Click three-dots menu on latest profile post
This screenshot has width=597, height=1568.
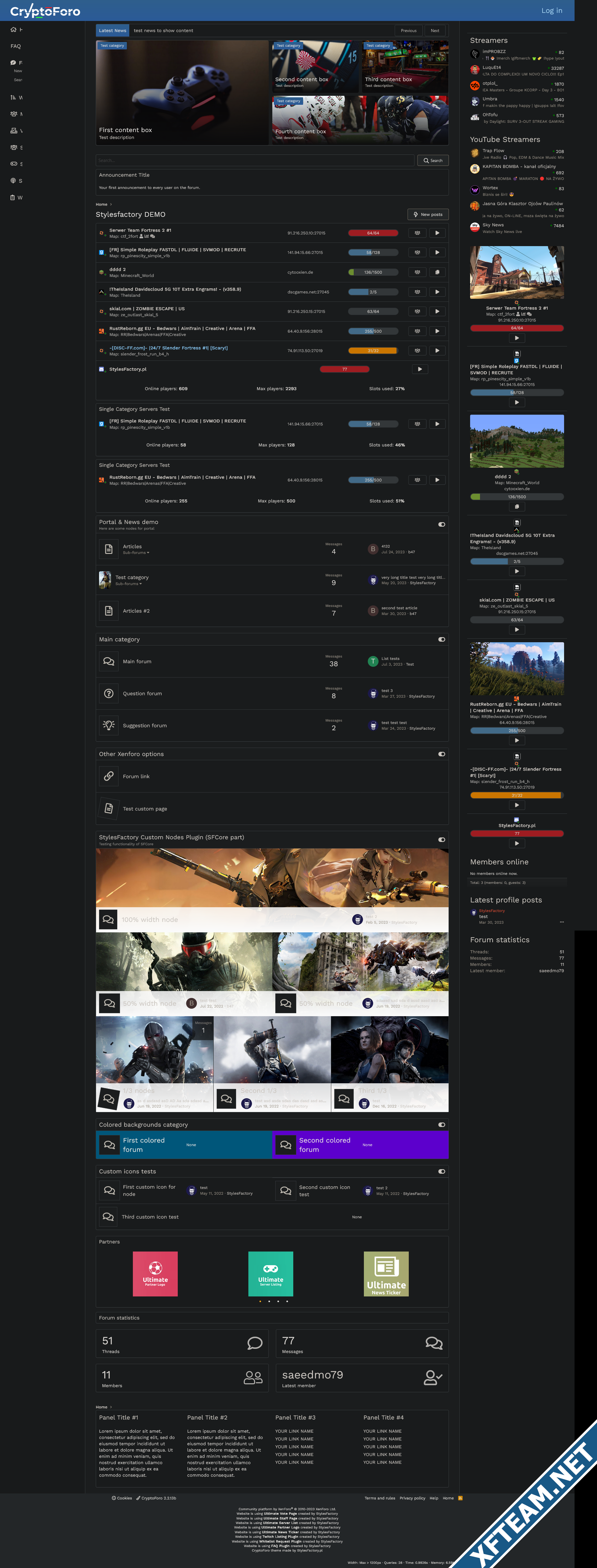(562, 922)
